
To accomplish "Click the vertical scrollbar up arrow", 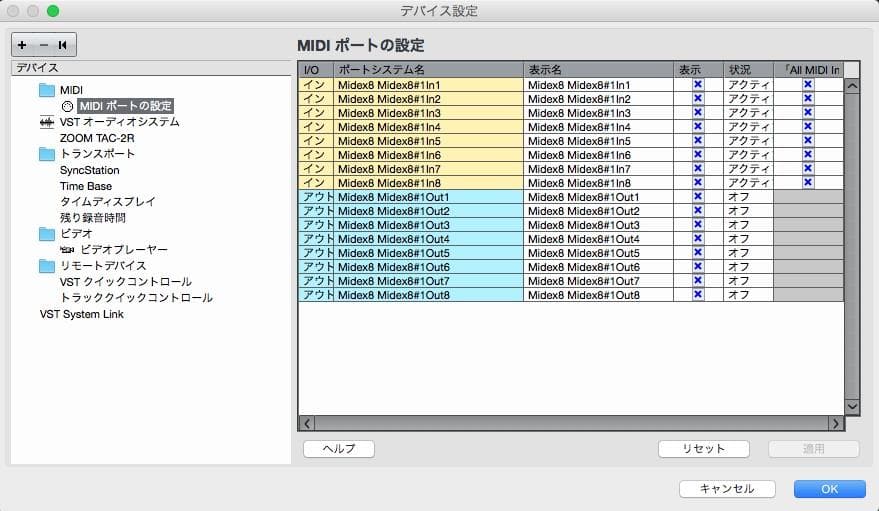I will (x=852, y=86).
